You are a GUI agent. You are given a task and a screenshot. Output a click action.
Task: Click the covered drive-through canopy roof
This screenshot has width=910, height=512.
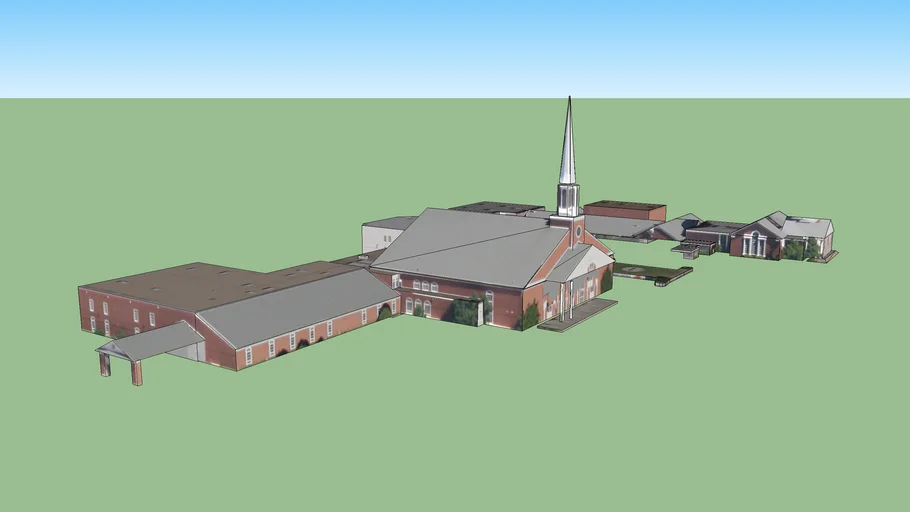click(150, 342)
